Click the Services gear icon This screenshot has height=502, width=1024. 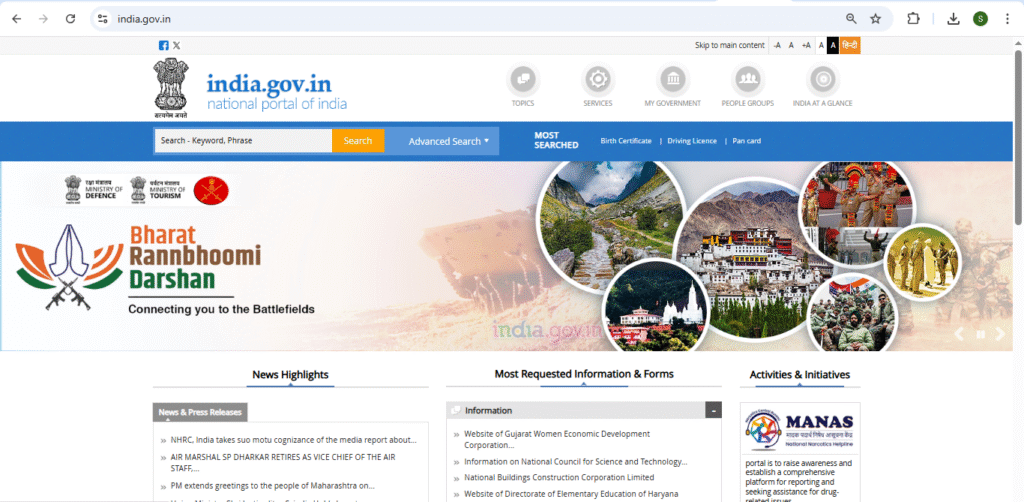coord(598,80)
